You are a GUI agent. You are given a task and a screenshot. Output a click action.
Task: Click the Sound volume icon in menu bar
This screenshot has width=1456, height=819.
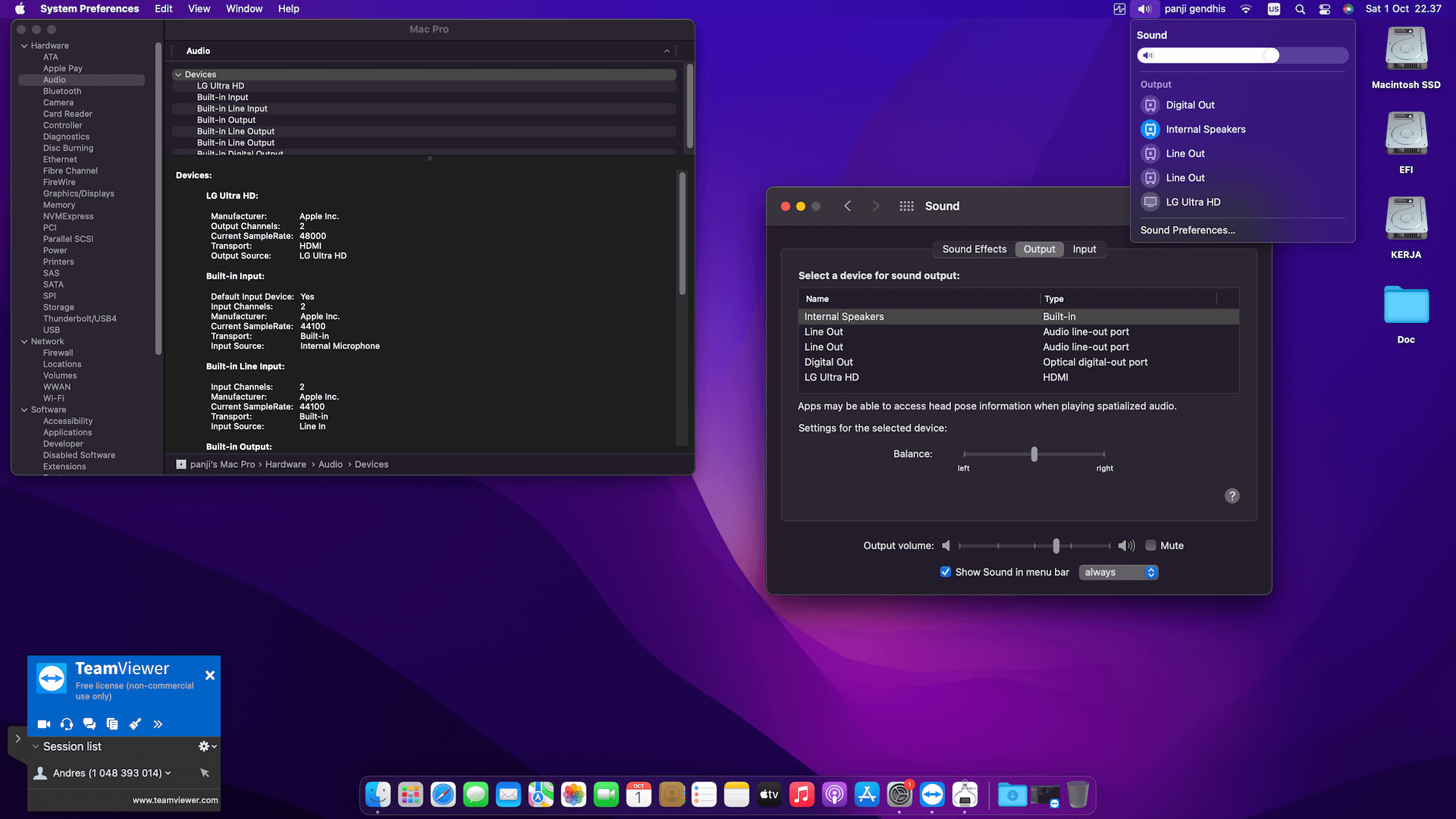click(1144, 9)
